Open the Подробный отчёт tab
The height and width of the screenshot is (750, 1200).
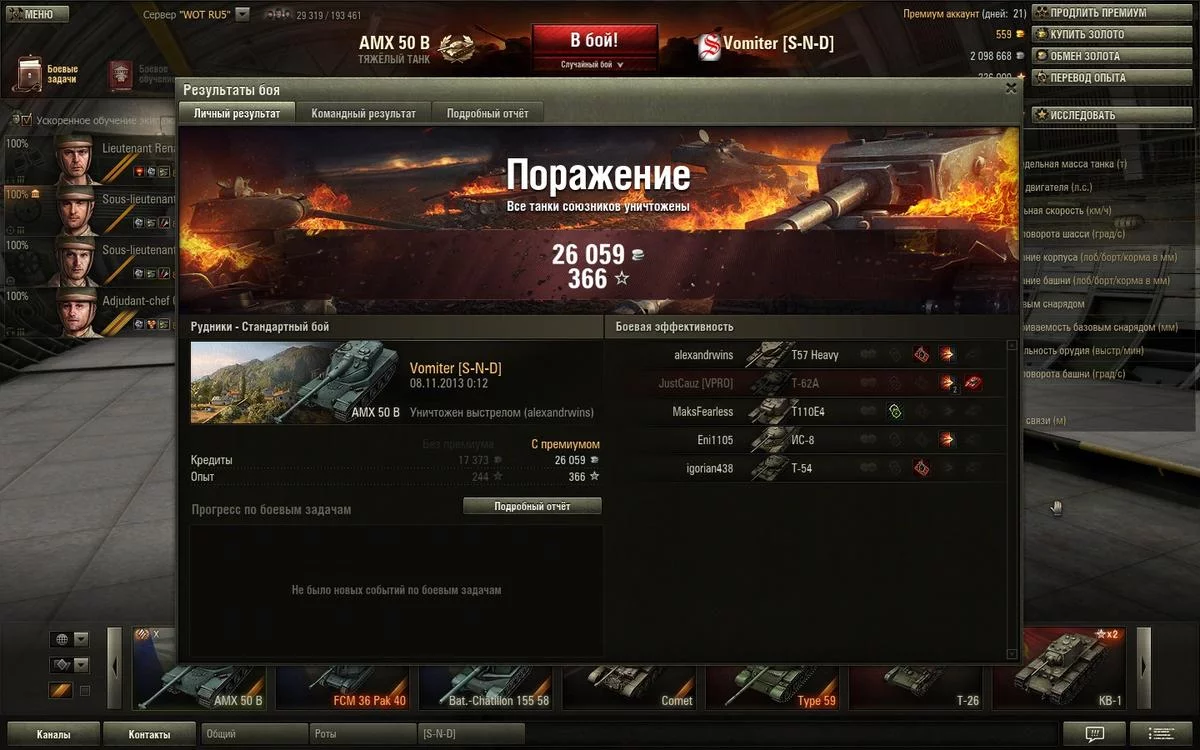(x=487, y=113)
